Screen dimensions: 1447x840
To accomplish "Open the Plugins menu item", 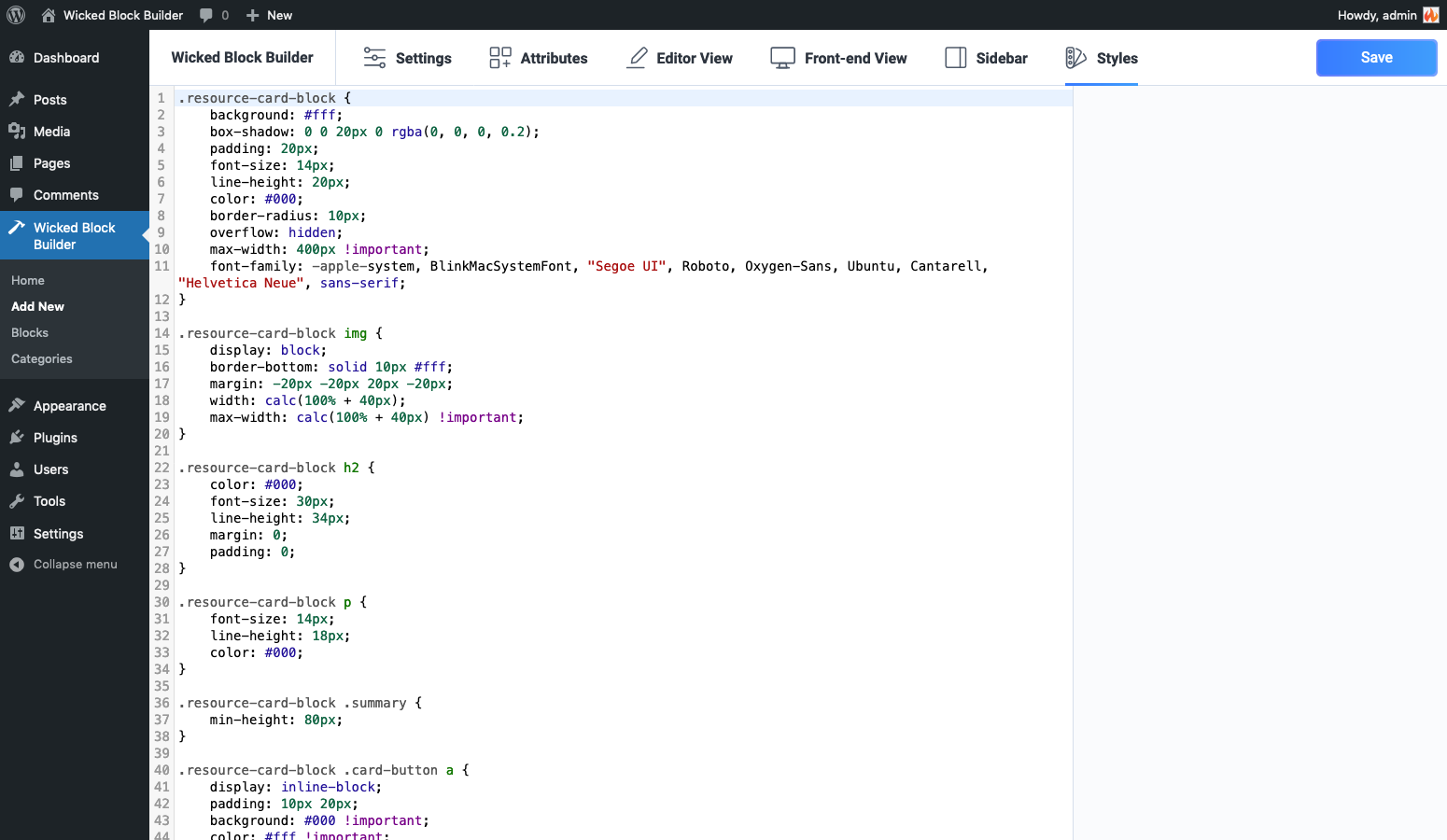I will (55, 438).
